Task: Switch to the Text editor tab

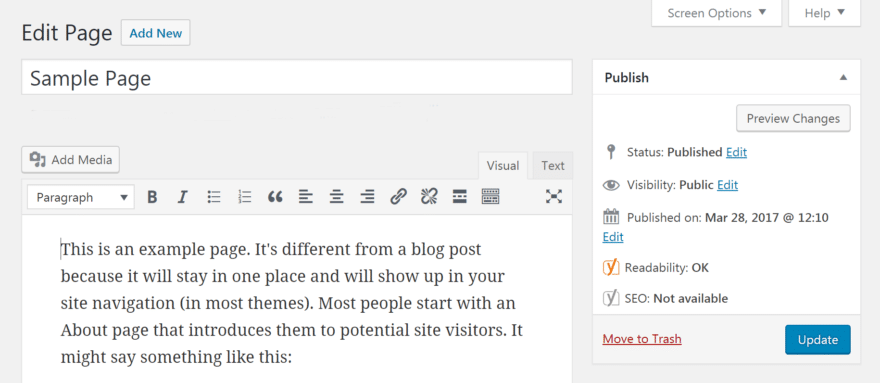Action: coord(553,166)
